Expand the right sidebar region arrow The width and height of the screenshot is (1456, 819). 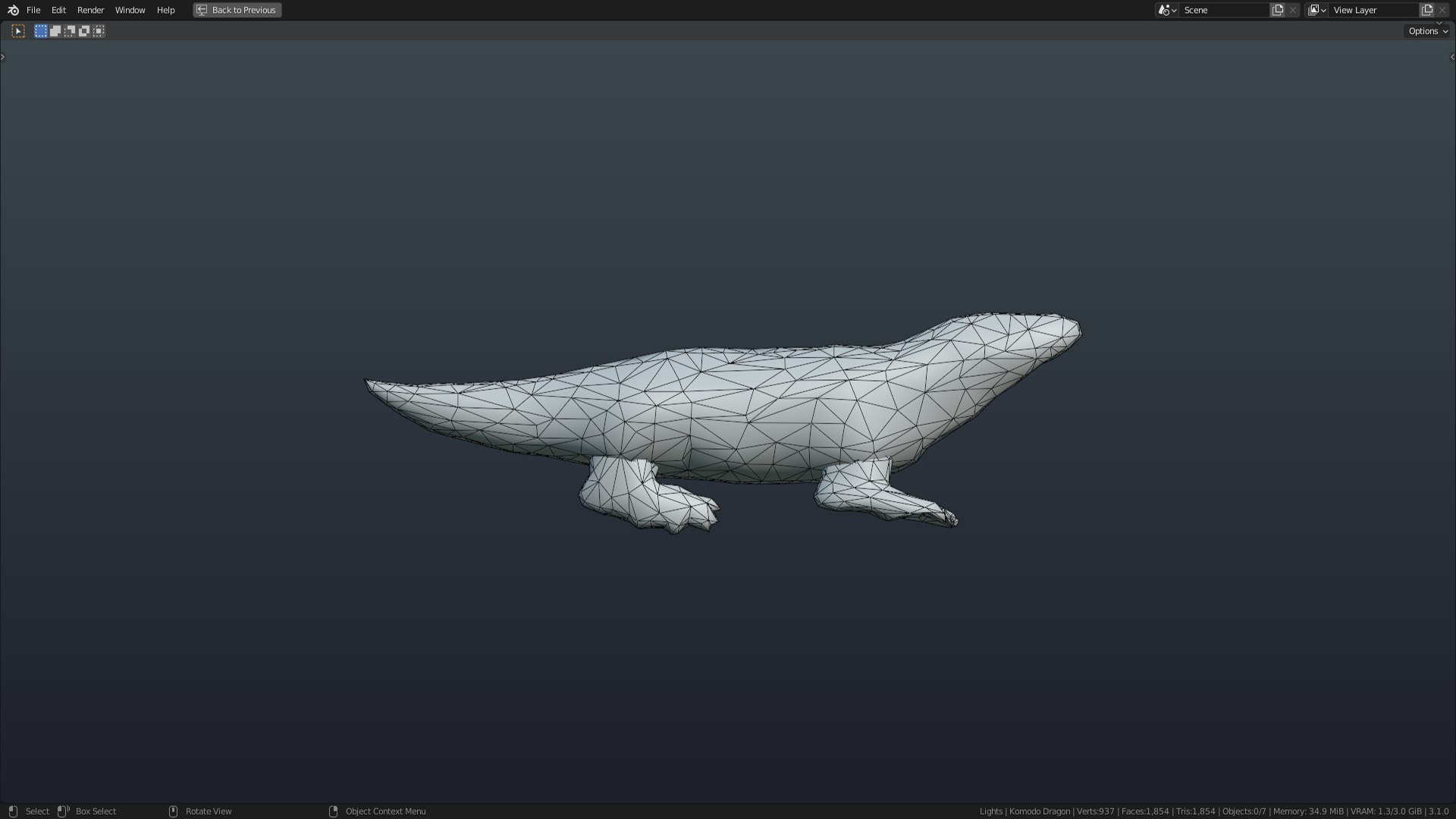click(1452, 57)
